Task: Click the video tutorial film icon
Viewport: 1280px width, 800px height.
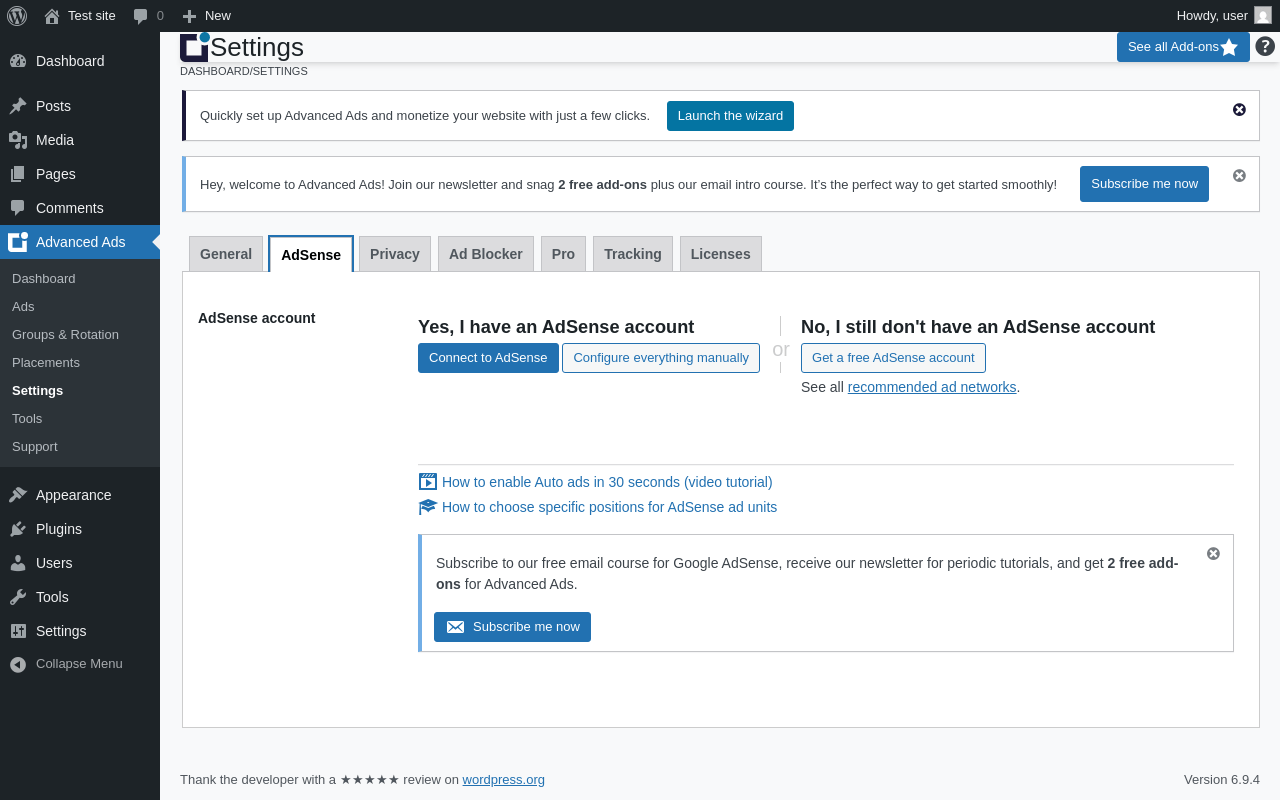Action: click(428, 482)
